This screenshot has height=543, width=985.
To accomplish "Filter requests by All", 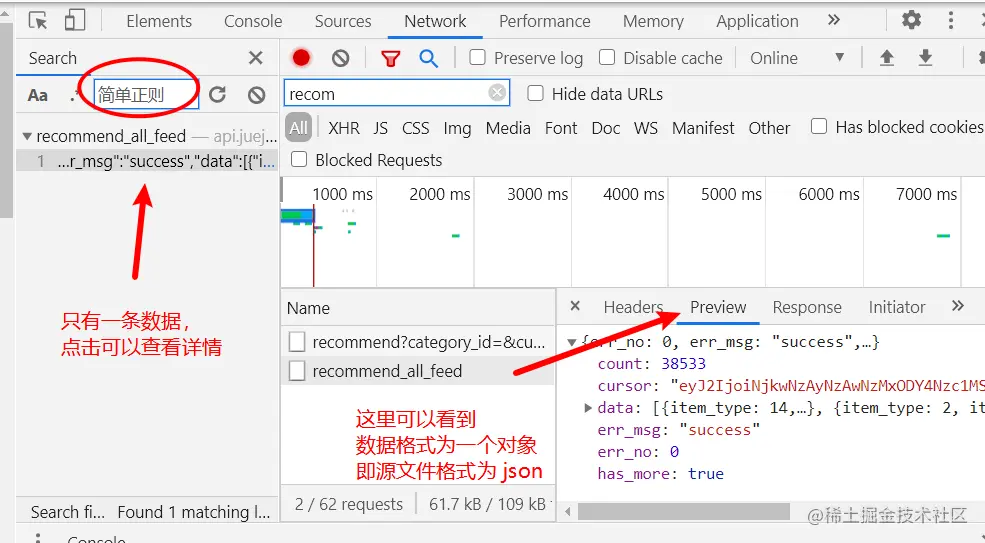I will (x=299, y=128).
